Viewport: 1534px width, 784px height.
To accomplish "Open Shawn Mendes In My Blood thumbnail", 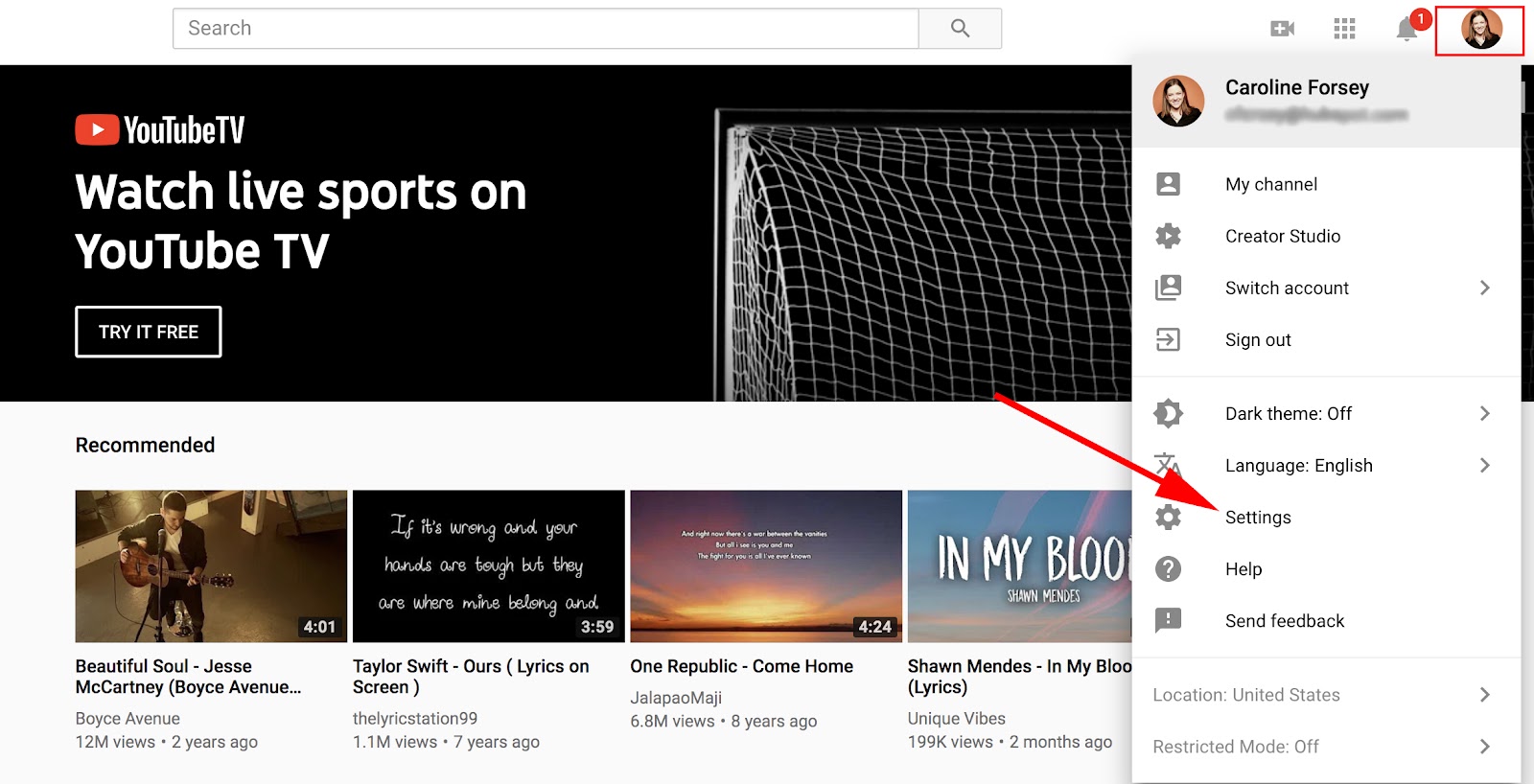I will point(1020,566).
